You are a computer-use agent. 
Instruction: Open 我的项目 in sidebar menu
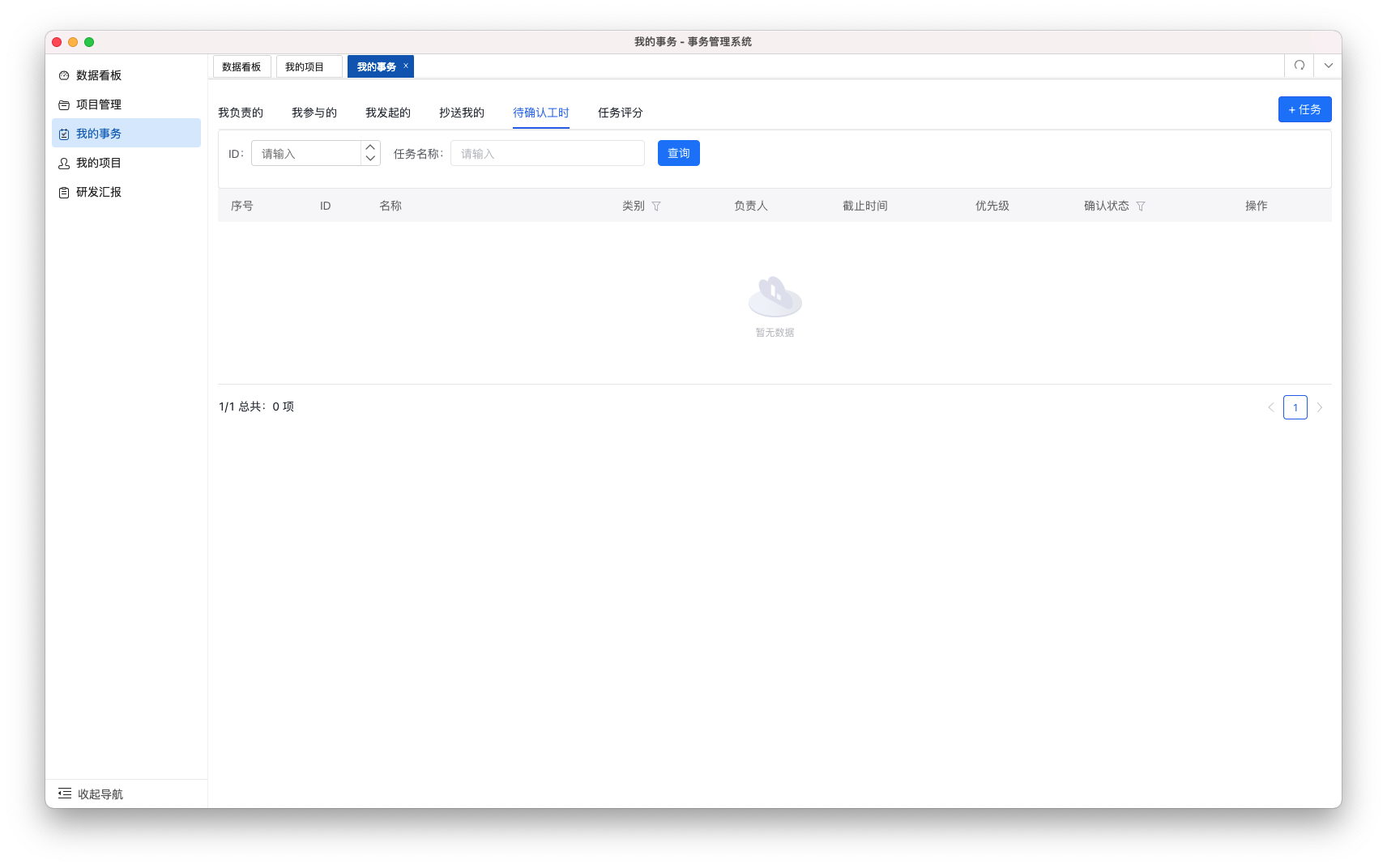(126, 163)
